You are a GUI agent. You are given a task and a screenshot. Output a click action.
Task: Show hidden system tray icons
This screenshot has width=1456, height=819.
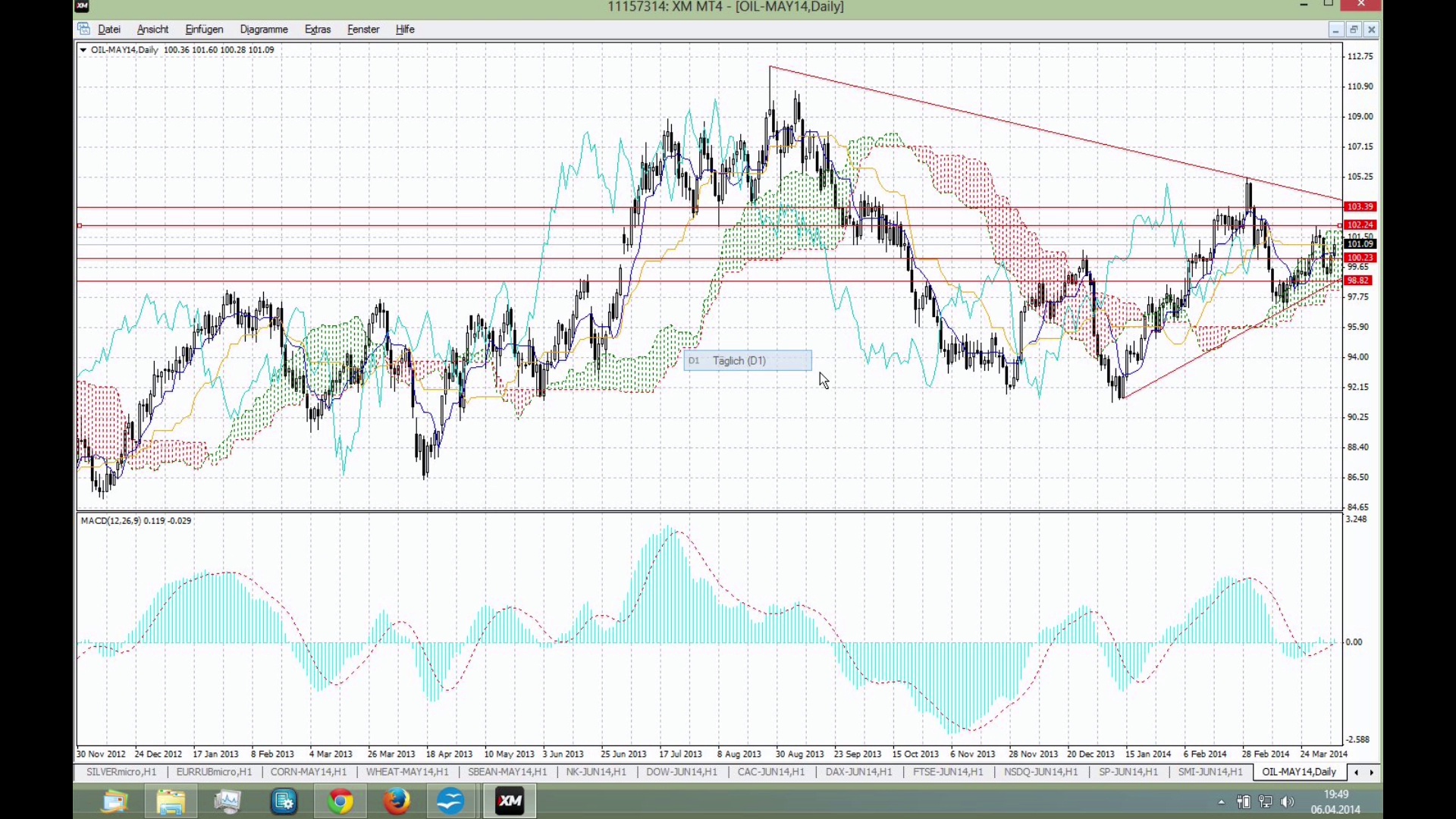pos(1221,802)
